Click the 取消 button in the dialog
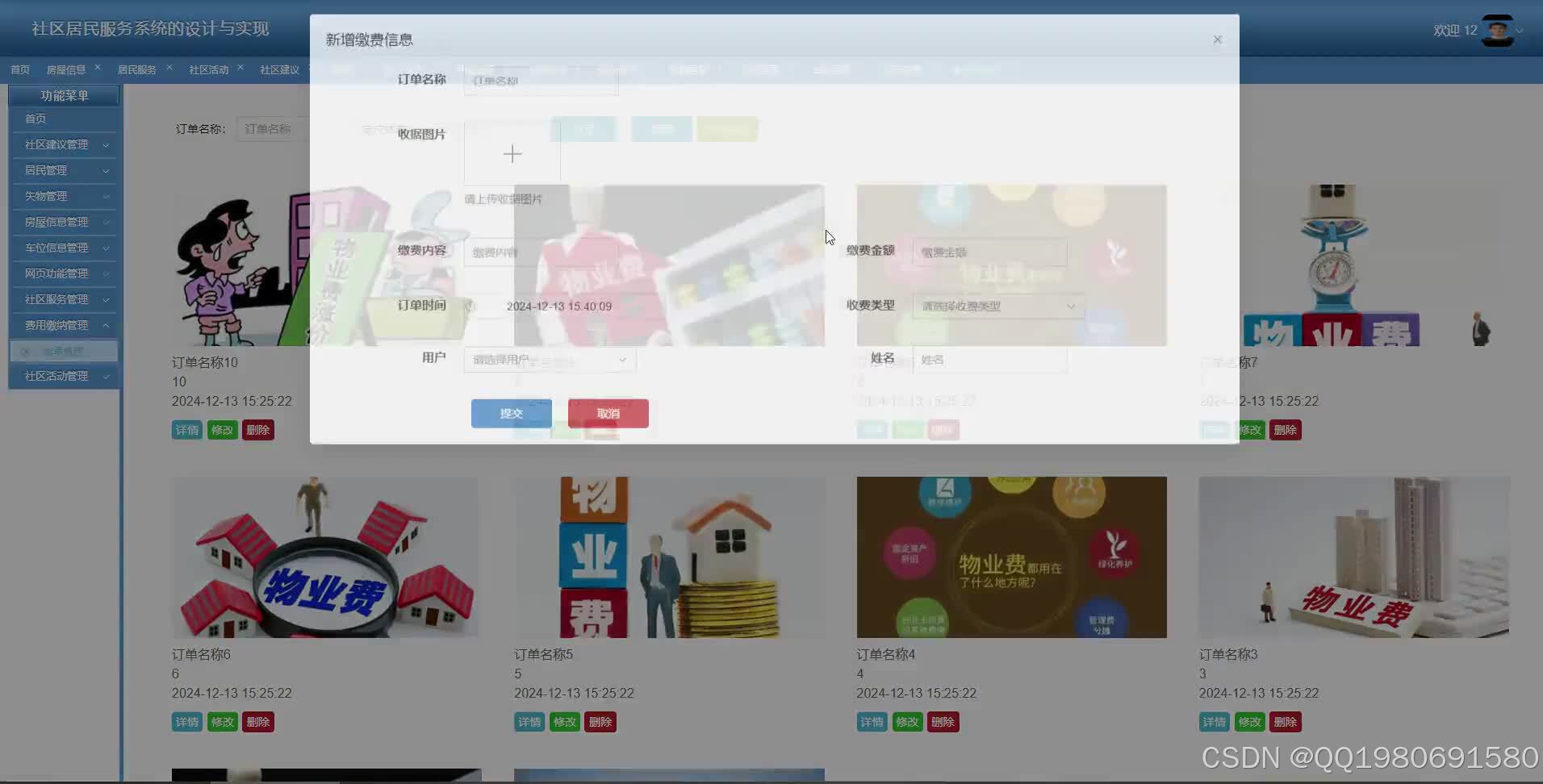Screen dimensions: 1543x784 (x=608, y=413)
